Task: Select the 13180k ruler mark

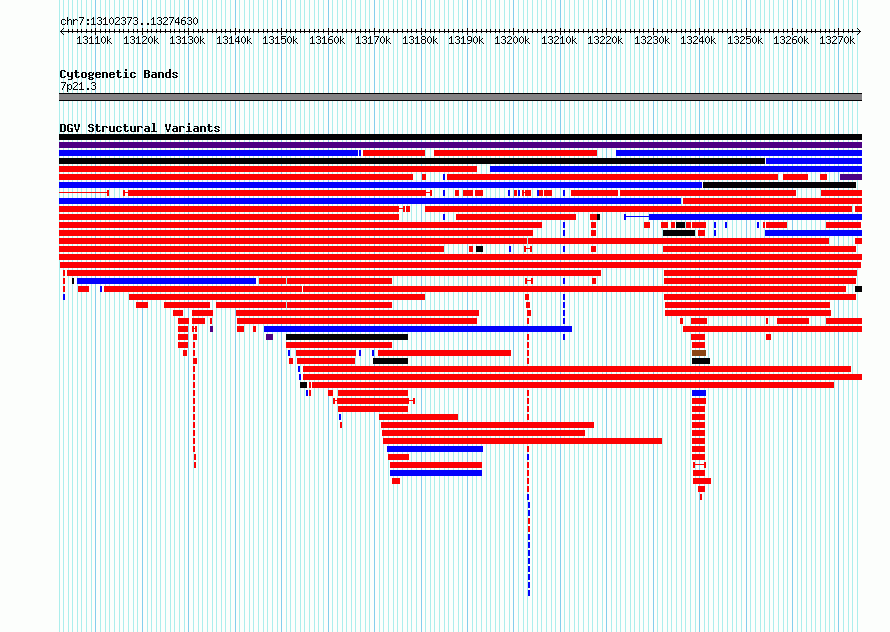Action: (420, 40)
